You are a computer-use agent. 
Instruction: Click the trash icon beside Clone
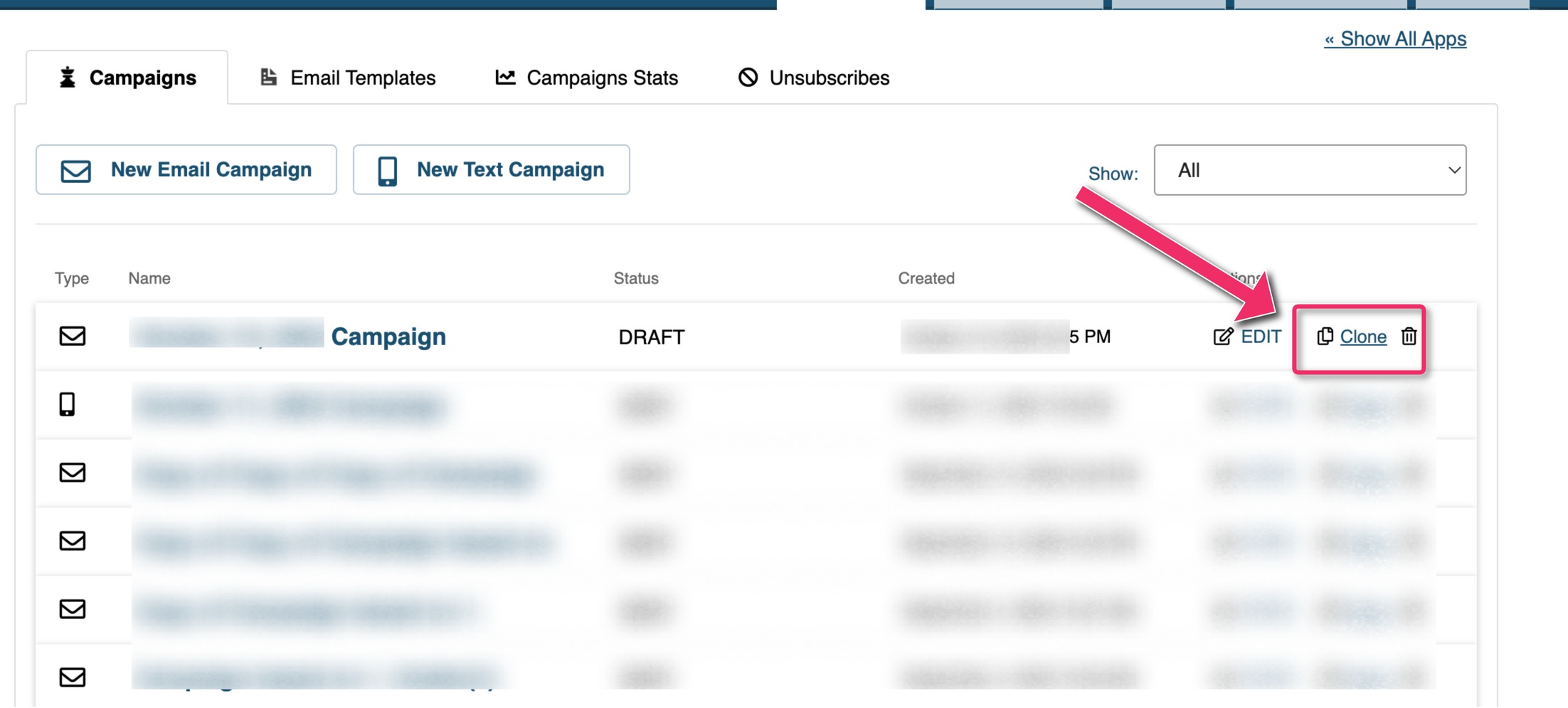(x=1409, y=336)
